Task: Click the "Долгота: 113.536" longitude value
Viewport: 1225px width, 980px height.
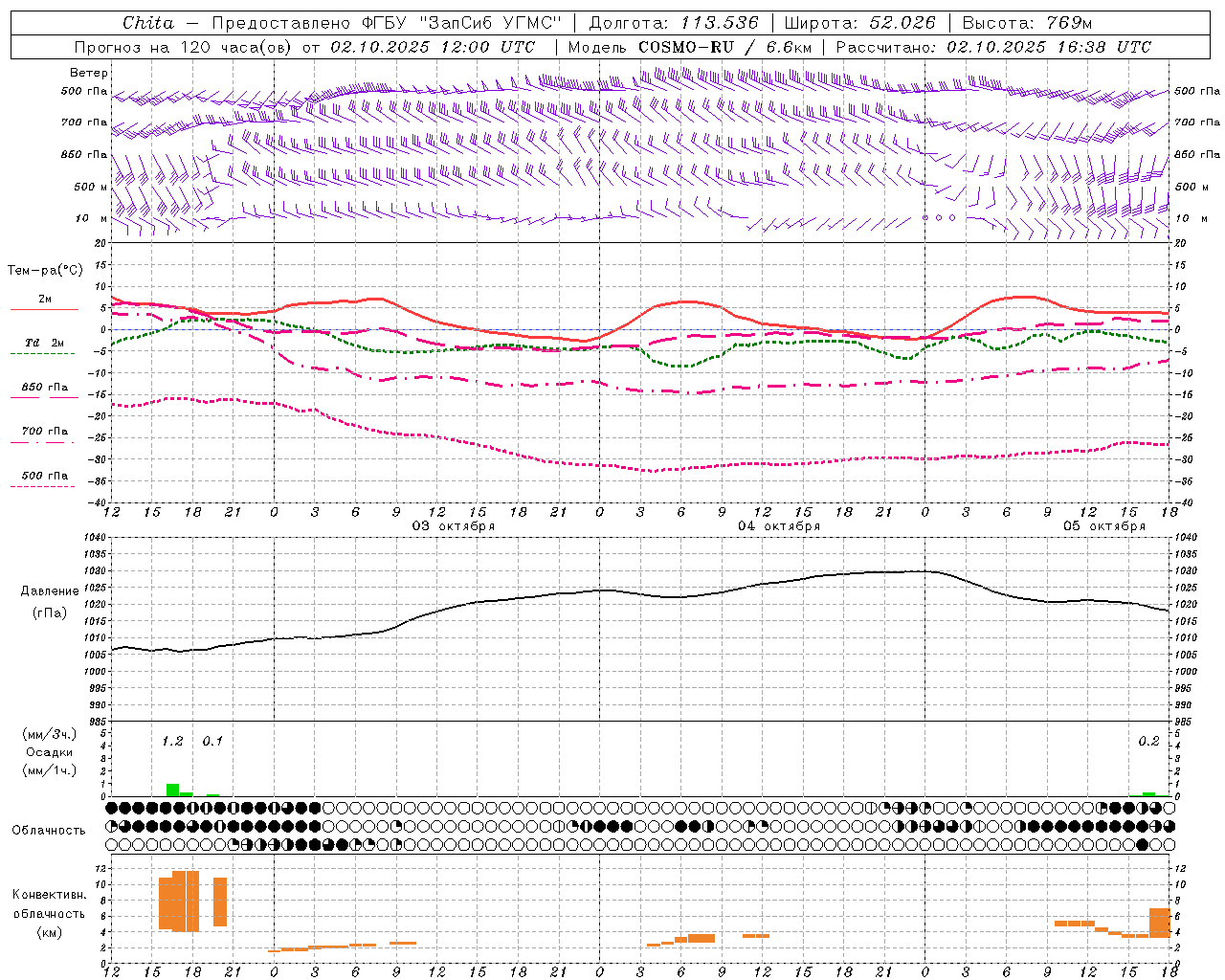Action: tap(674, 23)
